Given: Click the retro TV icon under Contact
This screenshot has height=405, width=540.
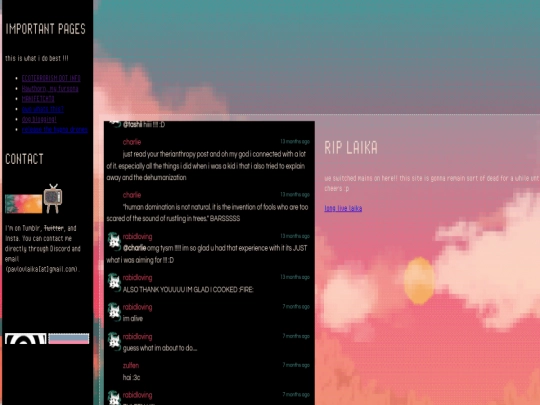Looking at the screenshot, I should [53, 199].
